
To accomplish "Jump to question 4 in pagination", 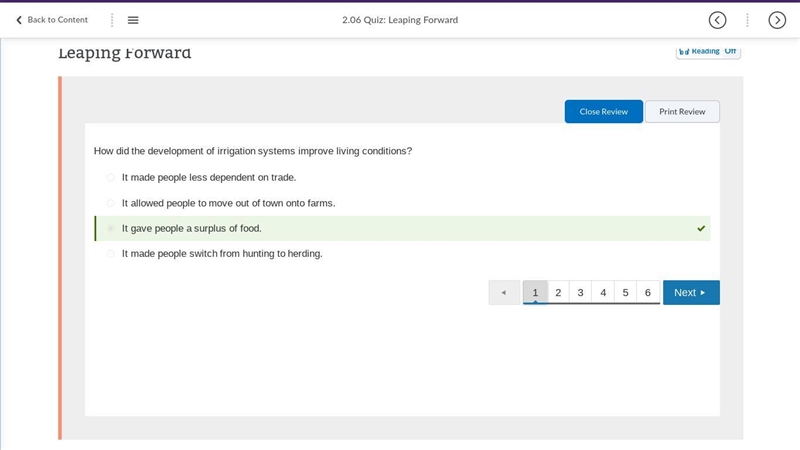I will 603,292.
